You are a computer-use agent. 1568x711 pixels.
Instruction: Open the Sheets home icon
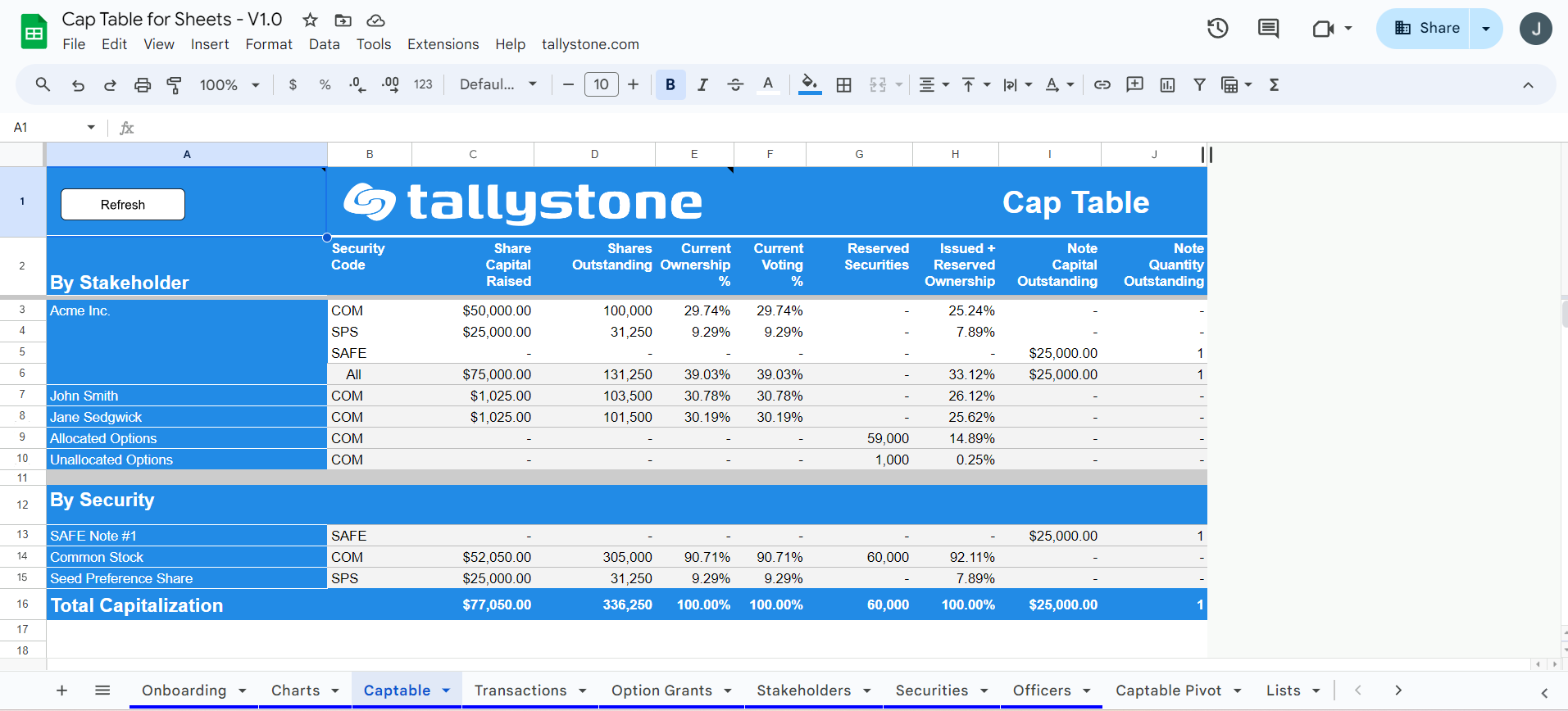click(34, 32)
